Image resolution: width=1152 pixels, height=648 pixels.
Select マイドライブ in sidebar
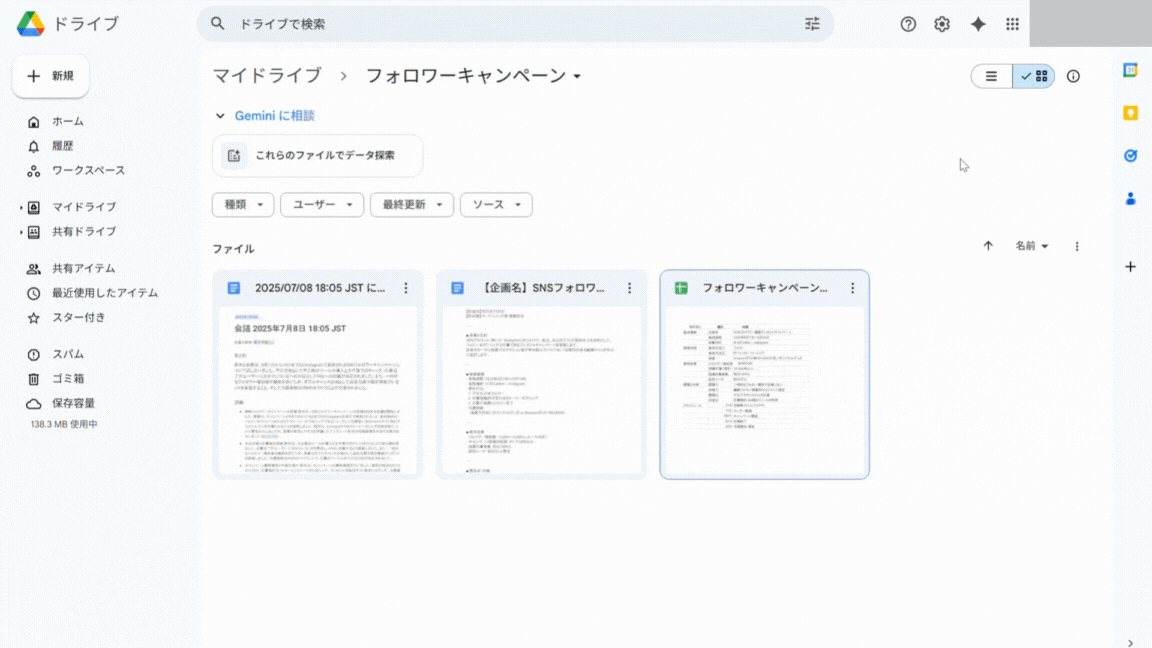pos(84,207)
